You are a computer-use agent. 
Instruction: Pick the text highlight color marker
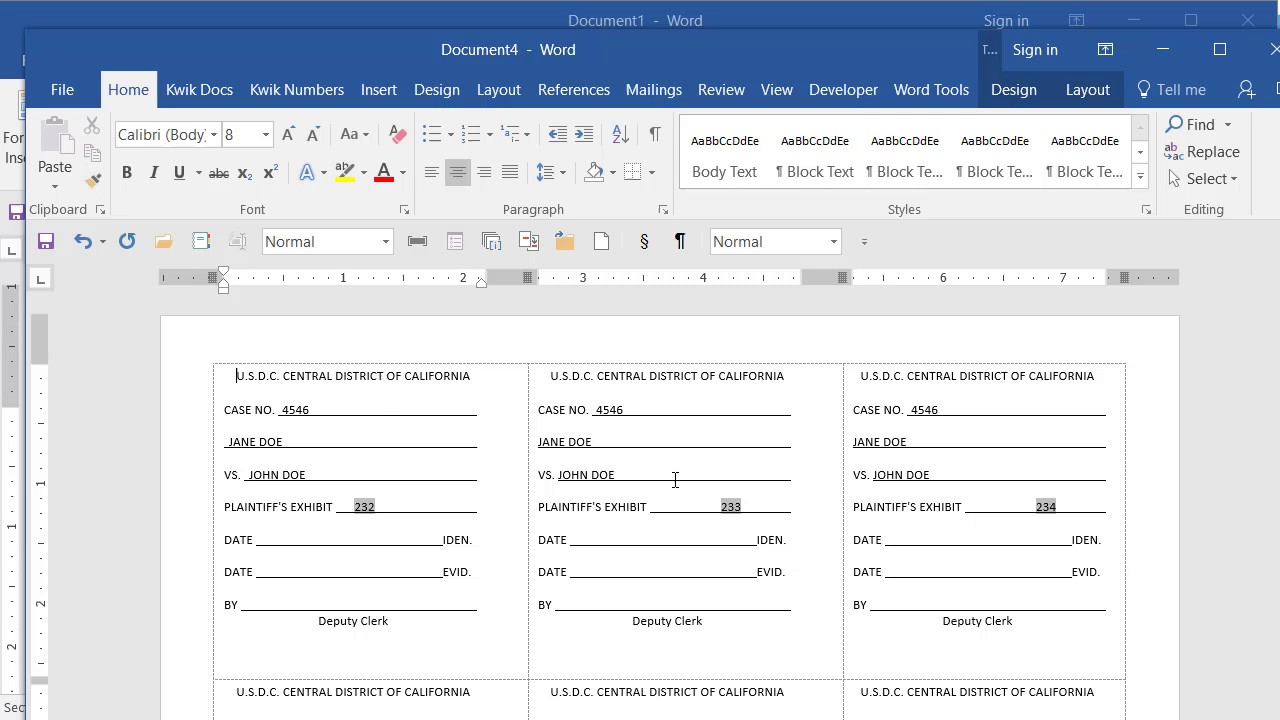click(345, 173)
